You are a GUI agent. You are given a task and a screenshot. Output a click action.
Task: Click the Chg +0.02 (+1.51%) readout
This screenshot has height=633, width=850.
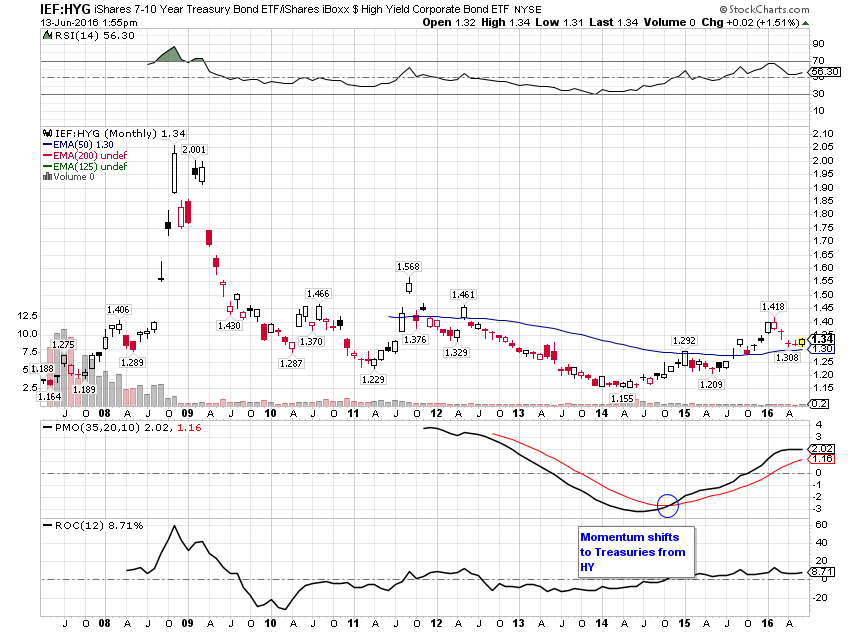(x=750, y=22)
